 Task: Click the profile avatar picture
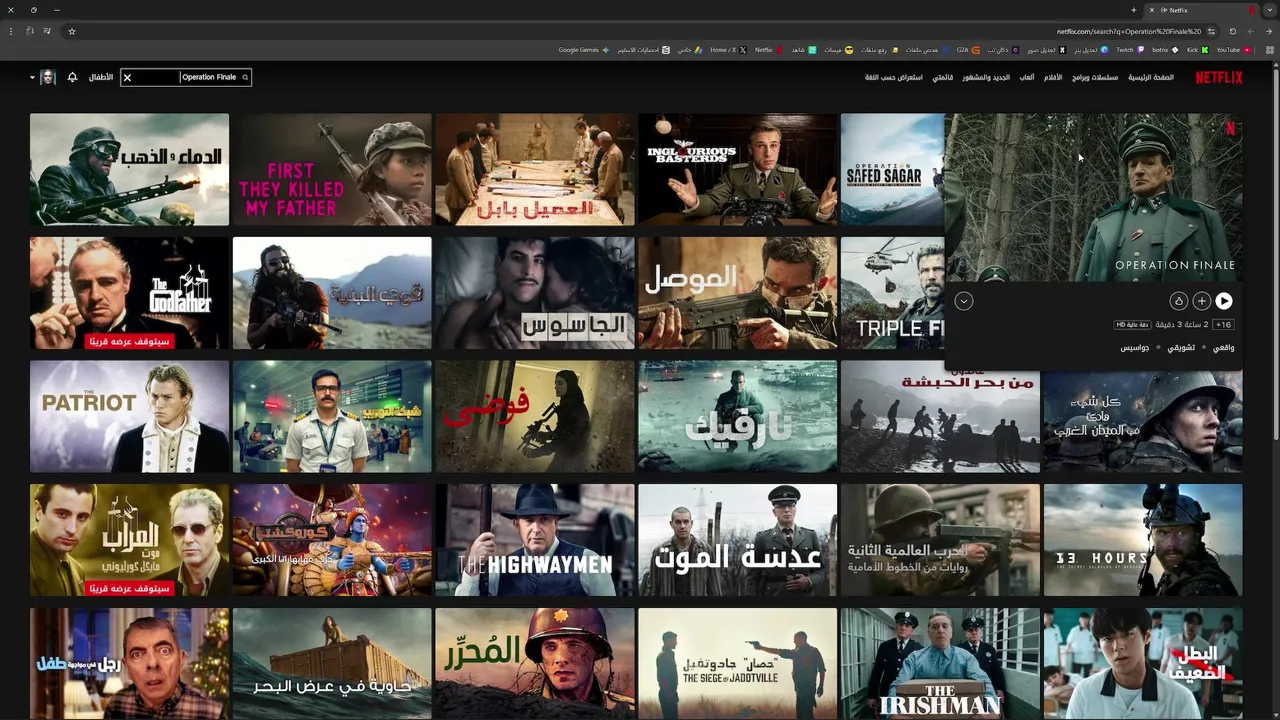[x=47, y=77]
